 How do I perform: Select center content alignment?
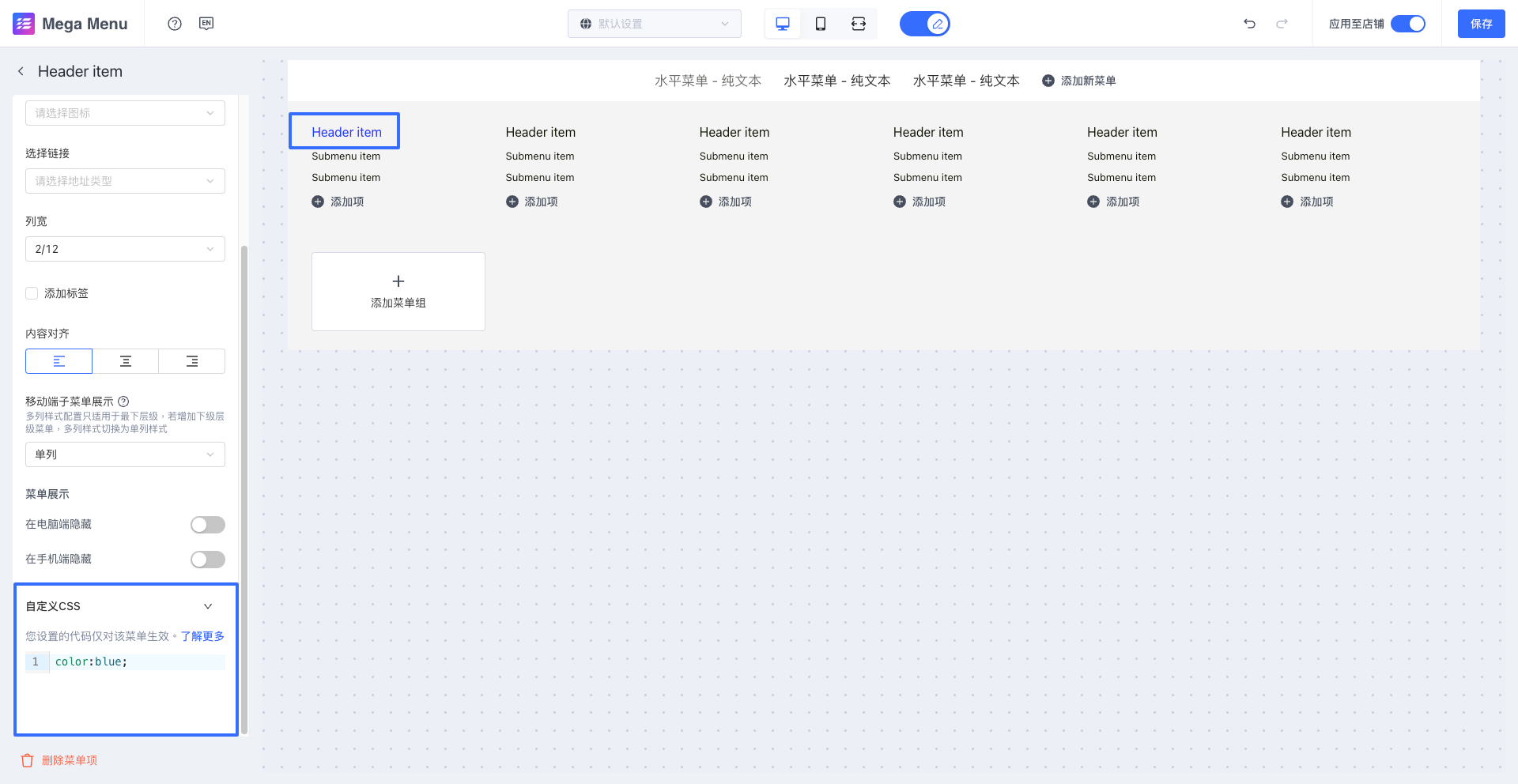(126, 361)
